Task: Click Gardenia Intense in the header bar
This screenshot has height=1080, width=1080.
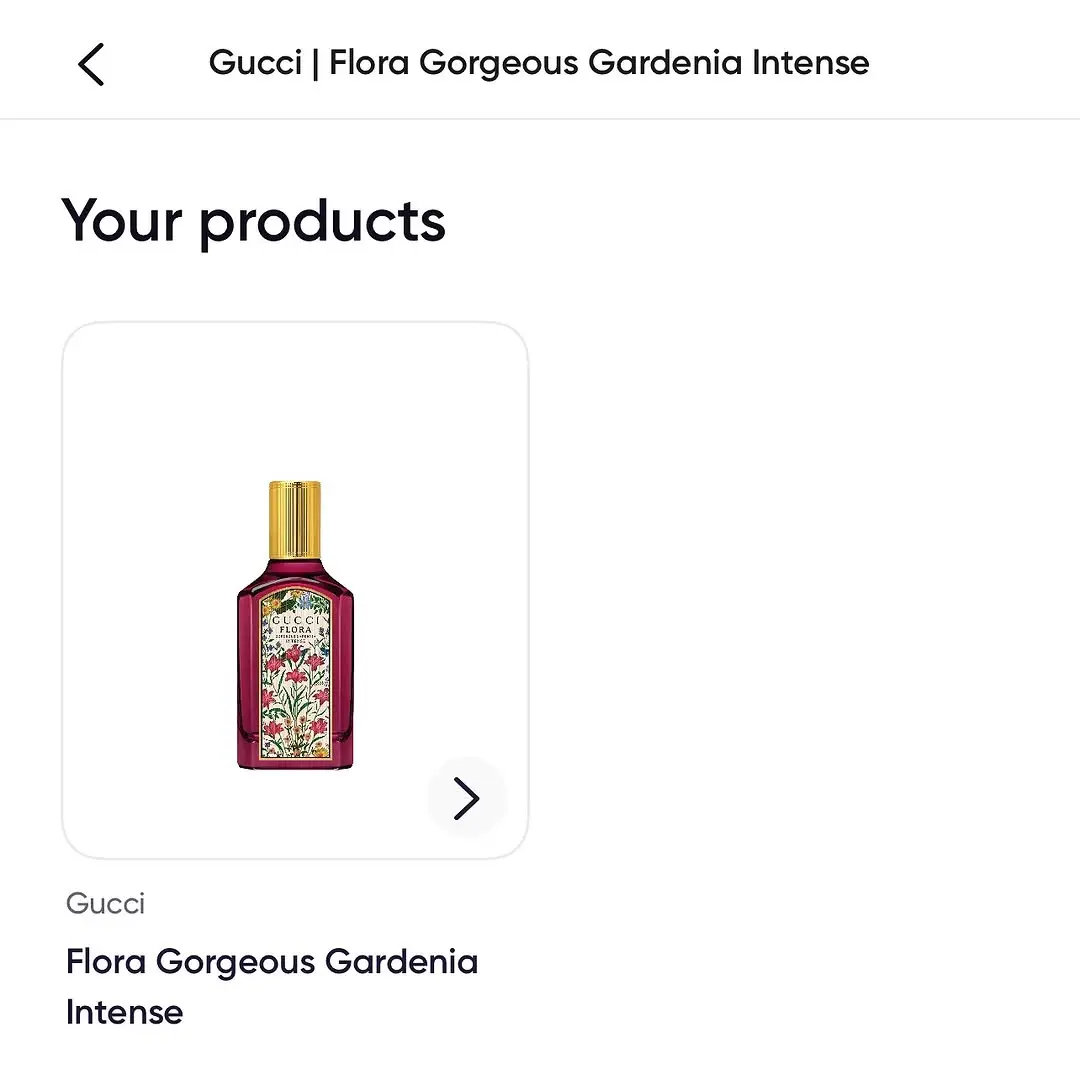Action: [x=729, y=63]
